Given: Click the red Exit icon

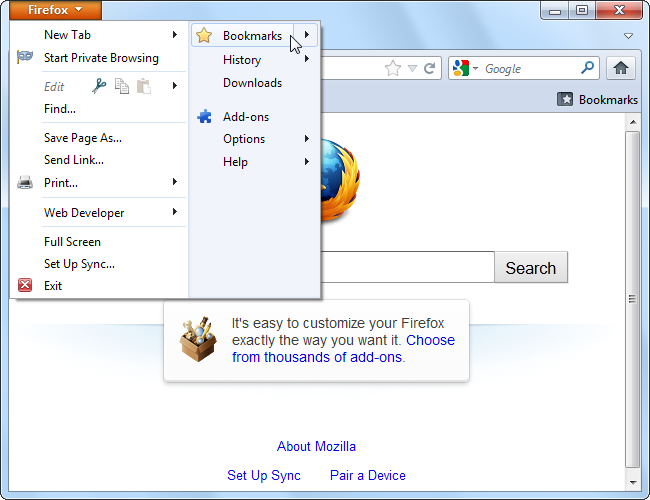Looking at the screenshot, I should click(x=25, y=285).
